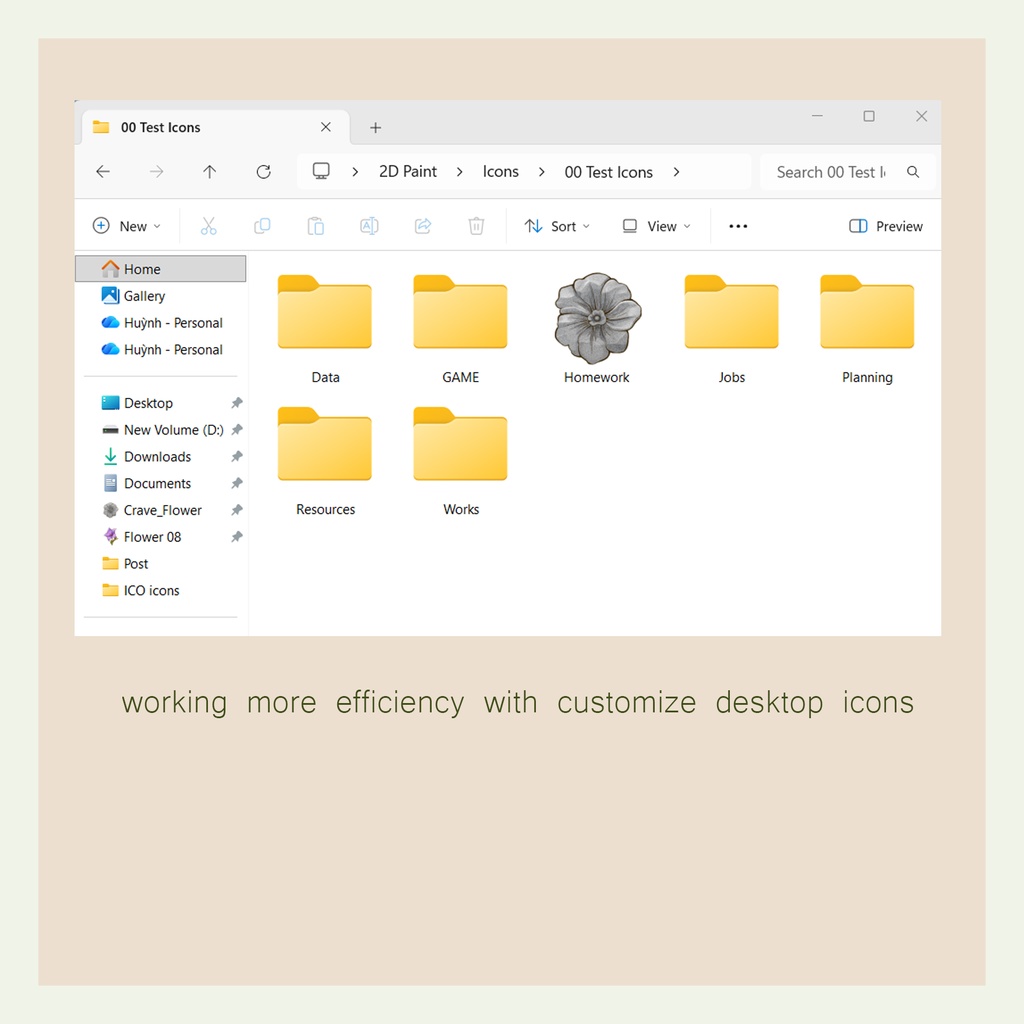Select the Cut icon on the toolbar
1024x1024 pixels.
(x=209, y=226)
